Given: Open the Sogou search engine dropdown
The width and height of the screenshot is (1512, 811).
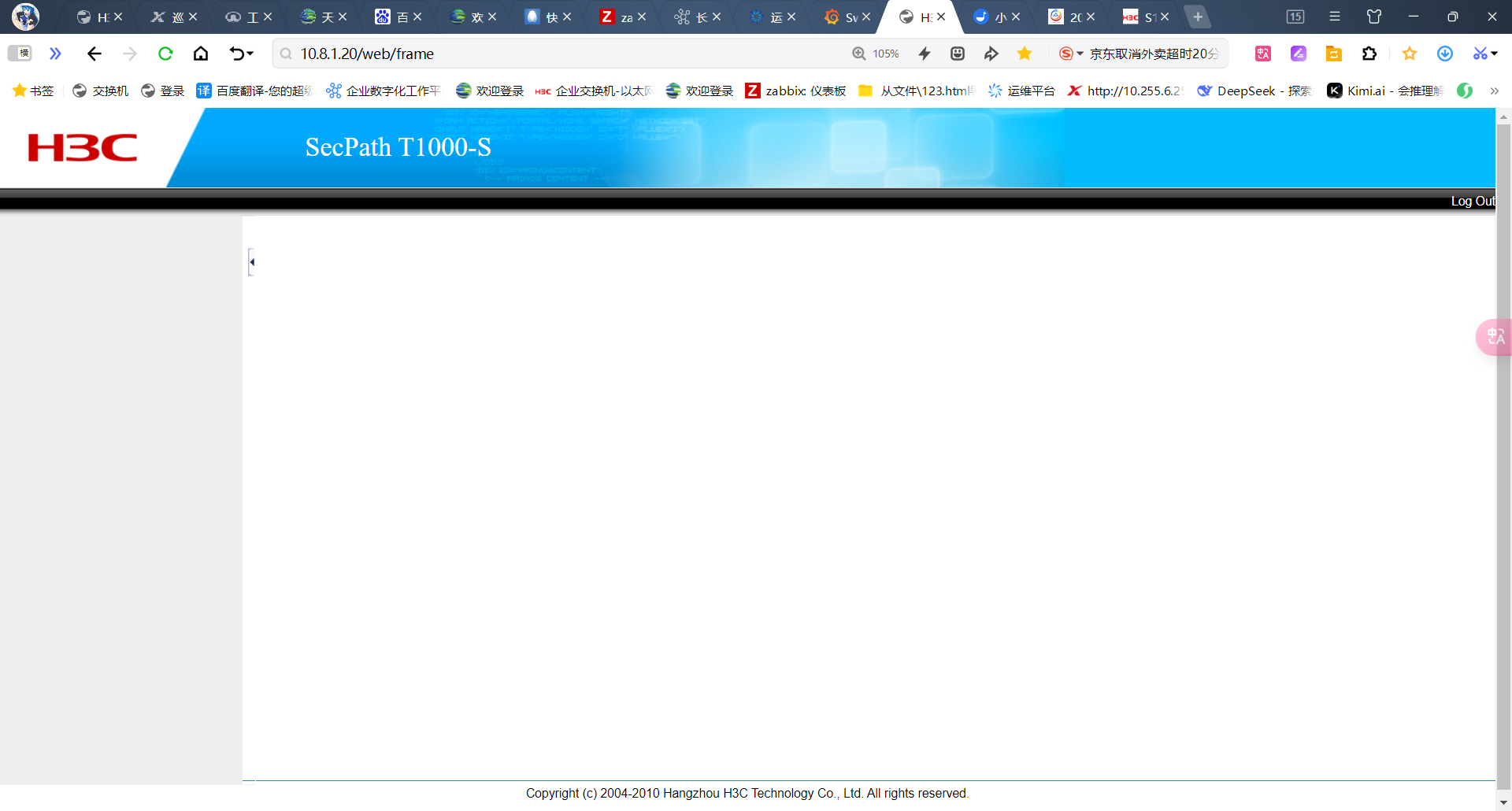Looking at the screenshot, I should 1071,54.
